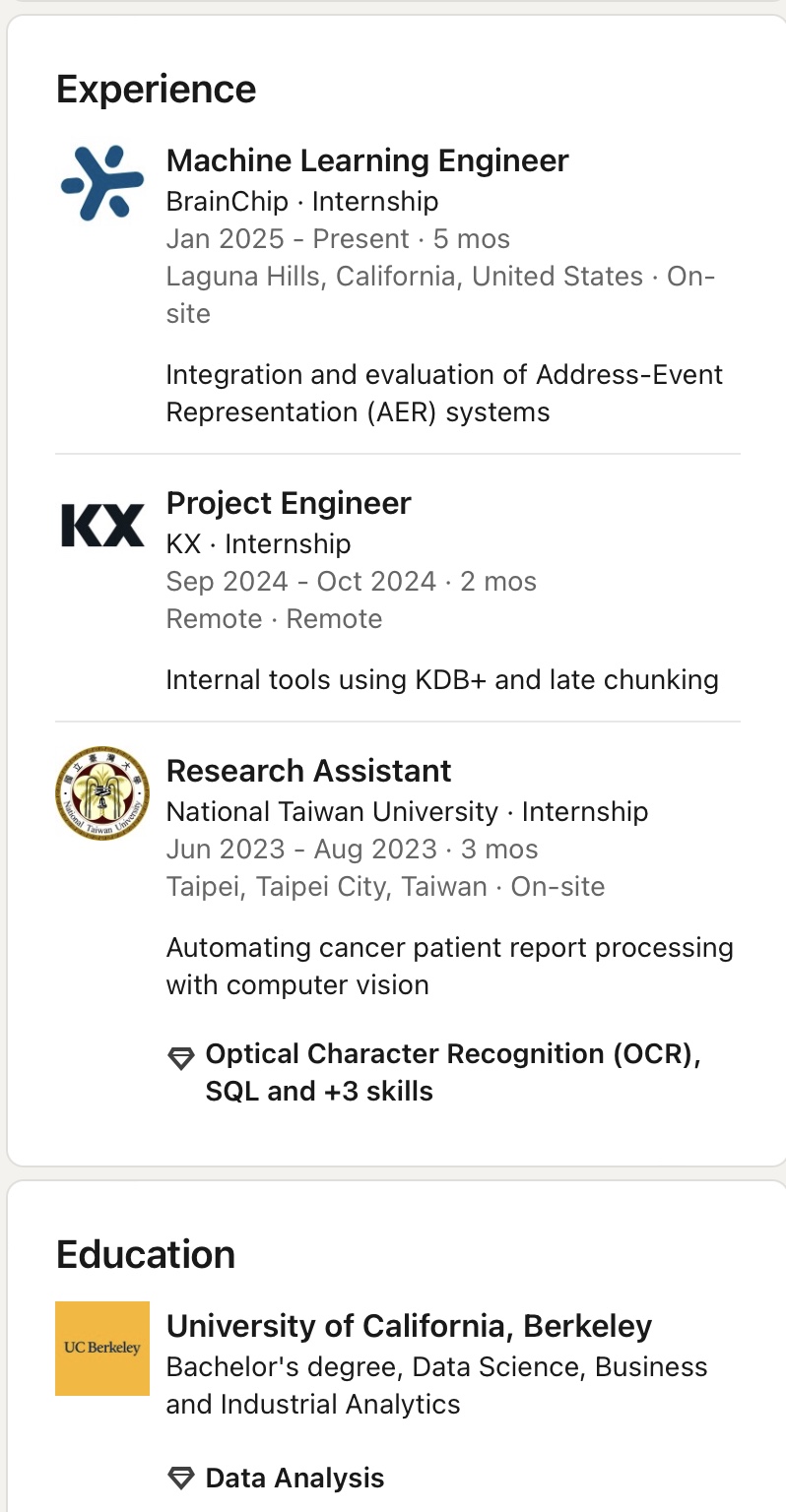Click the KDB+ and late chunking description
This screenshot has height=1512, width=786.
pos(442,679)
